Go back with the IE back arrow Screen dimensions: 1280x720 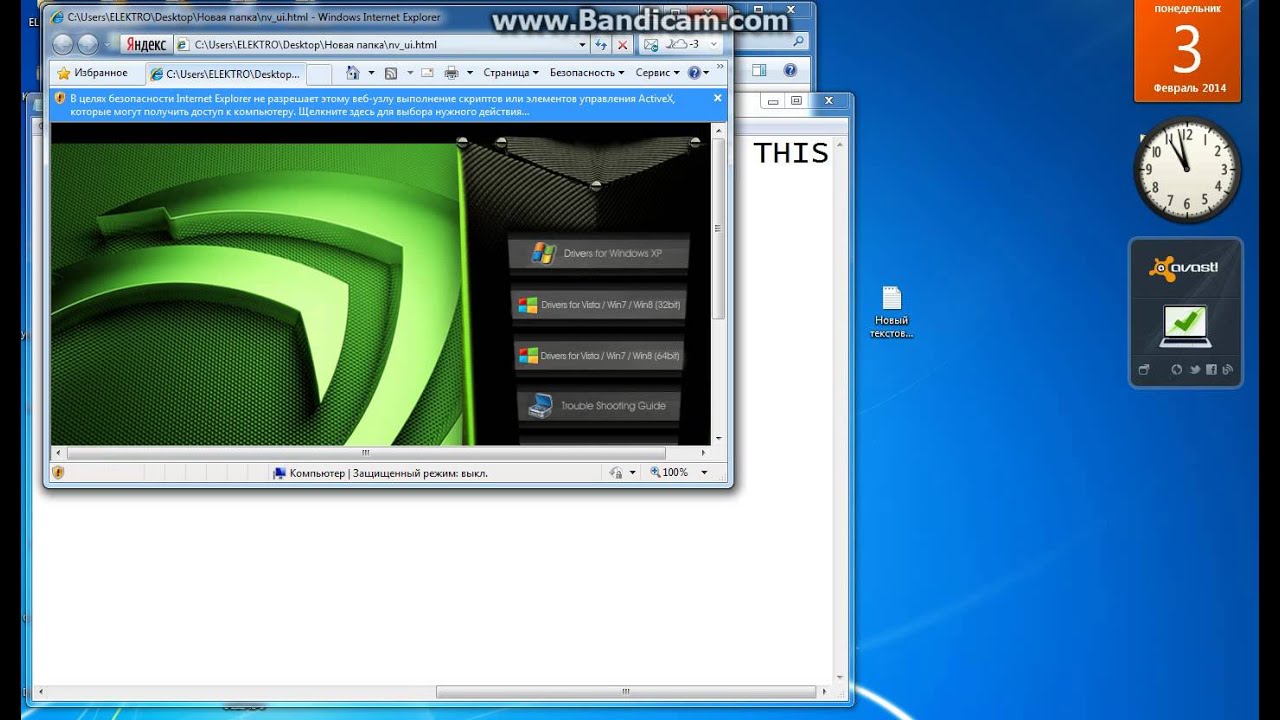click(63, 44)
